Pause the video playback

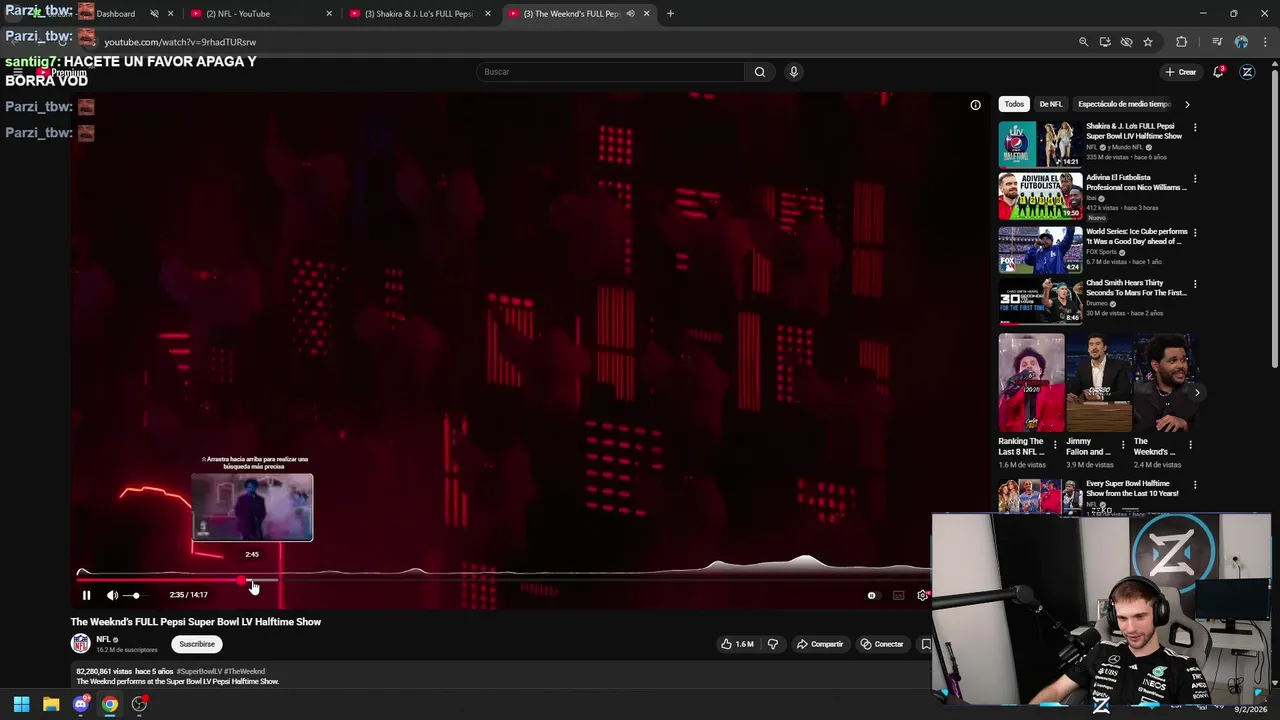(x=86, y=595)
